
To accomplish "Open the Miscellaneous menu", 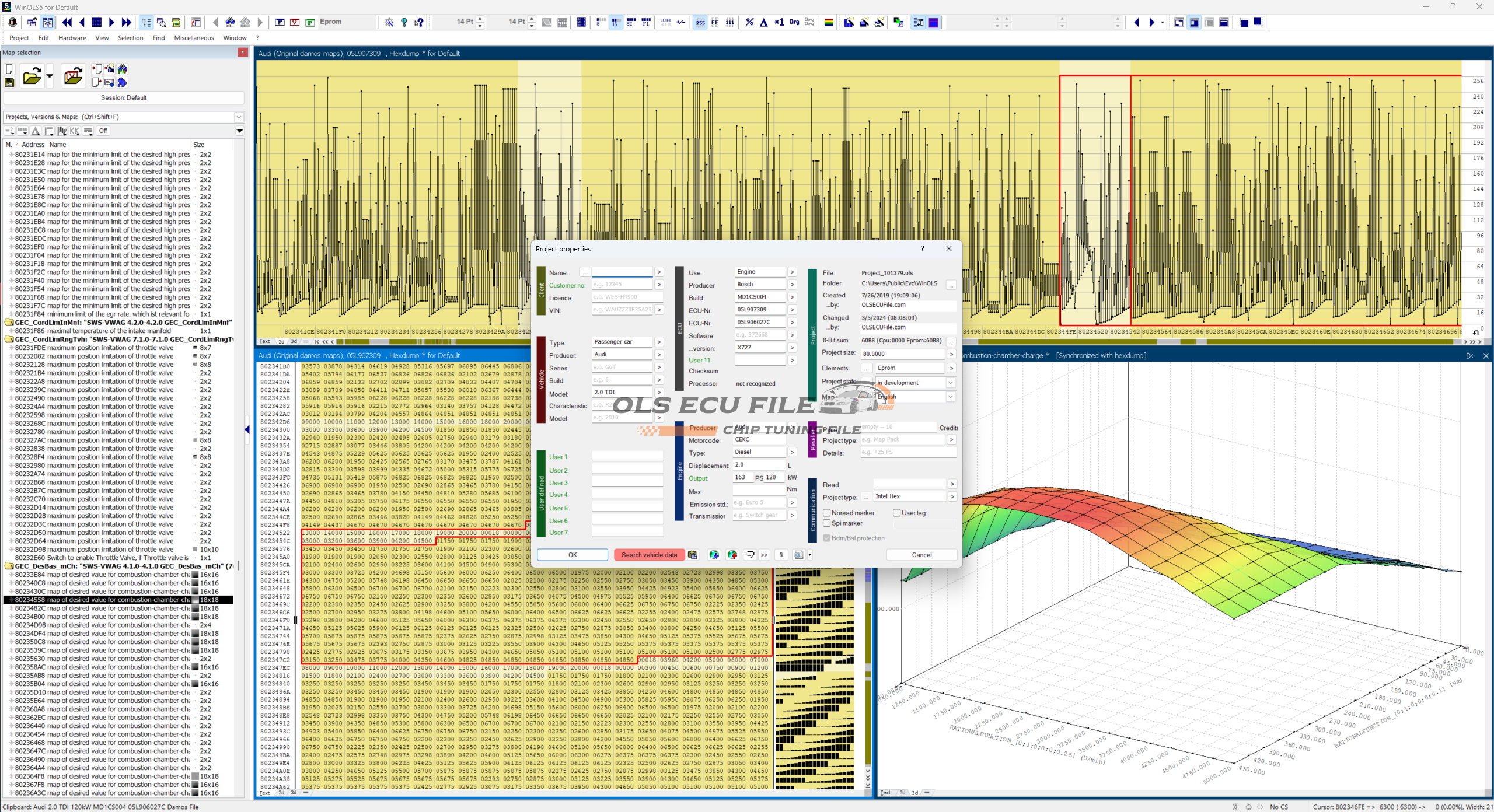I will tap(194, 38).
